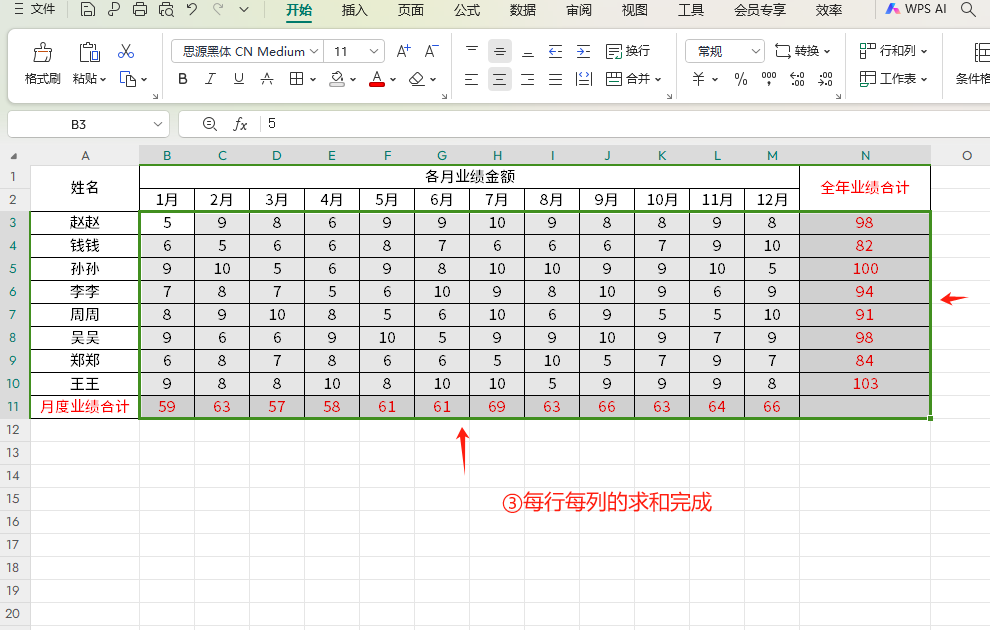
Task: Click the Format Painter brush icon
Action: pyautogui.click(x=42, y=52)
